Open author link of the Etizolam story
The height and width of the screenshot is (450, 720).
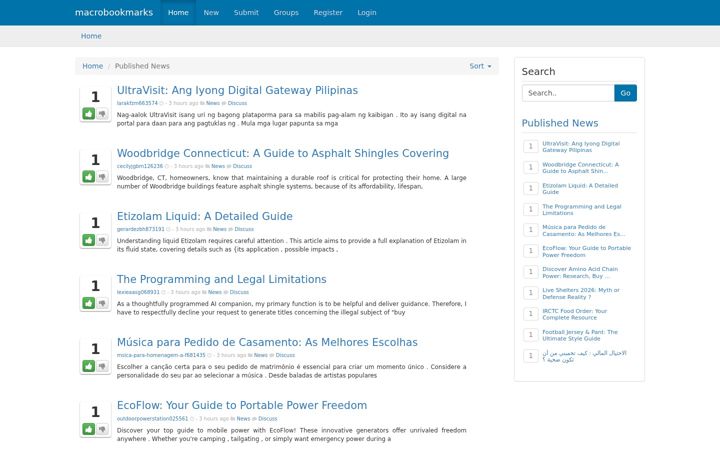pos(141,229)
